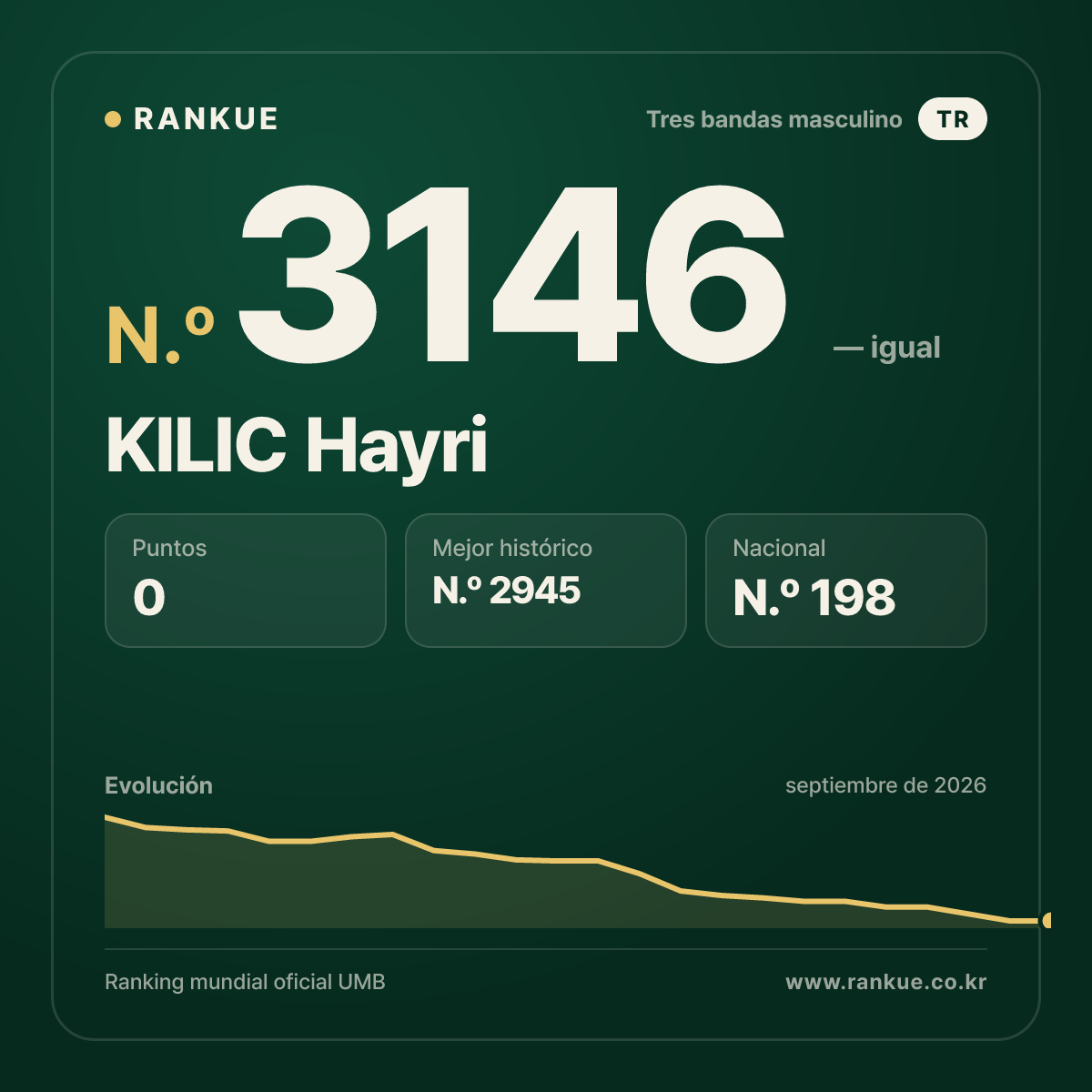Click the large rank number 3146
This screenshot has height=1092, width=1092.
tap(513, 275)
